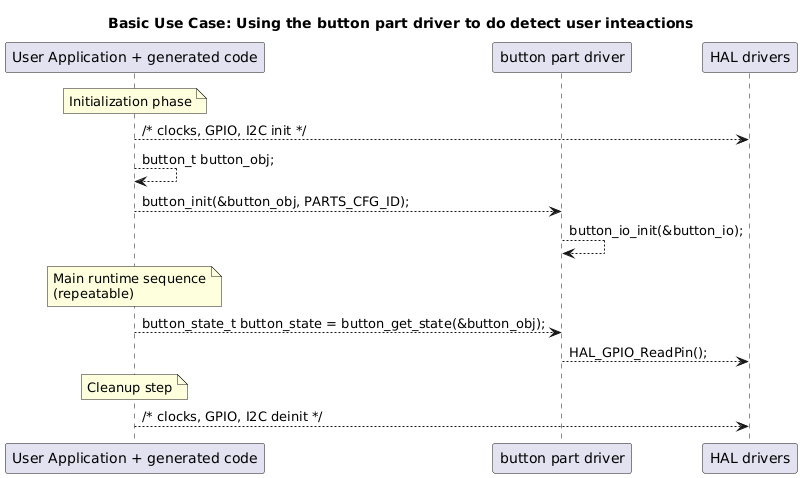Select the bottom 'User Application + generated code' box
This screenshot has height=478, width=802.
[134, 457]
